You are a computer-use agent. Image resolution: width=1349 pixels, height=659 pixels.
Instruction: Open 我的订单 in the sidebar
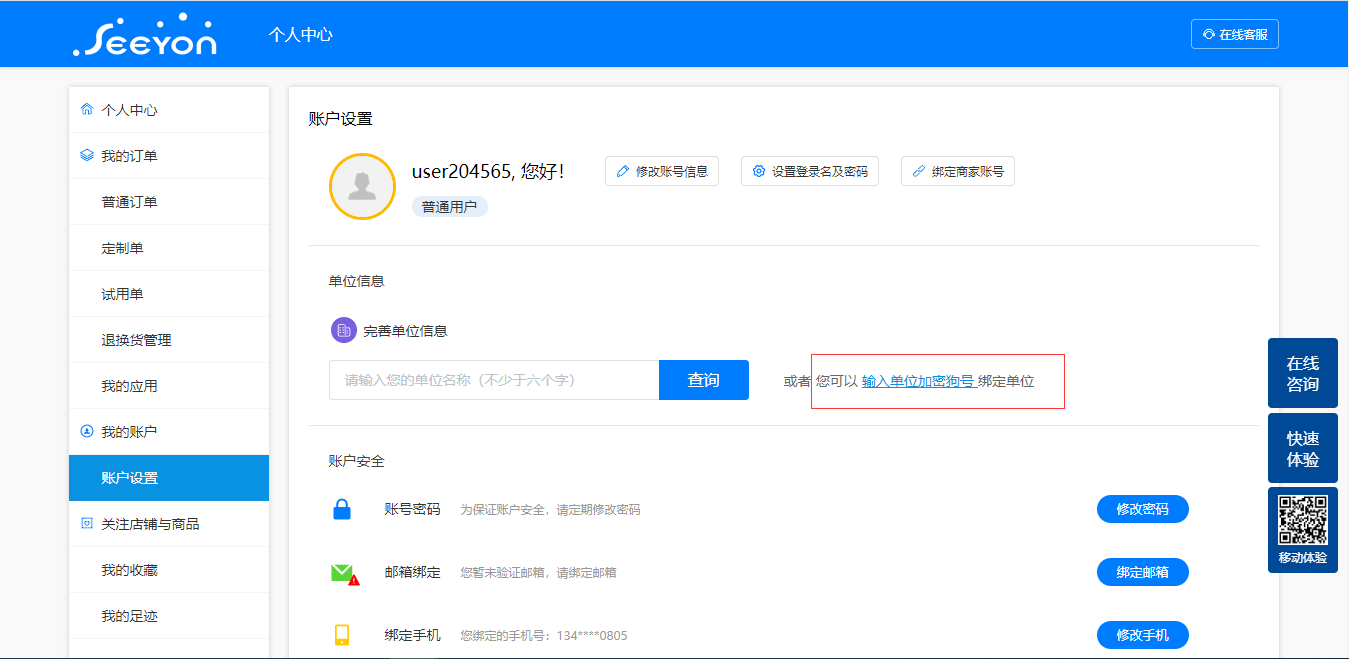click(169, 156)
